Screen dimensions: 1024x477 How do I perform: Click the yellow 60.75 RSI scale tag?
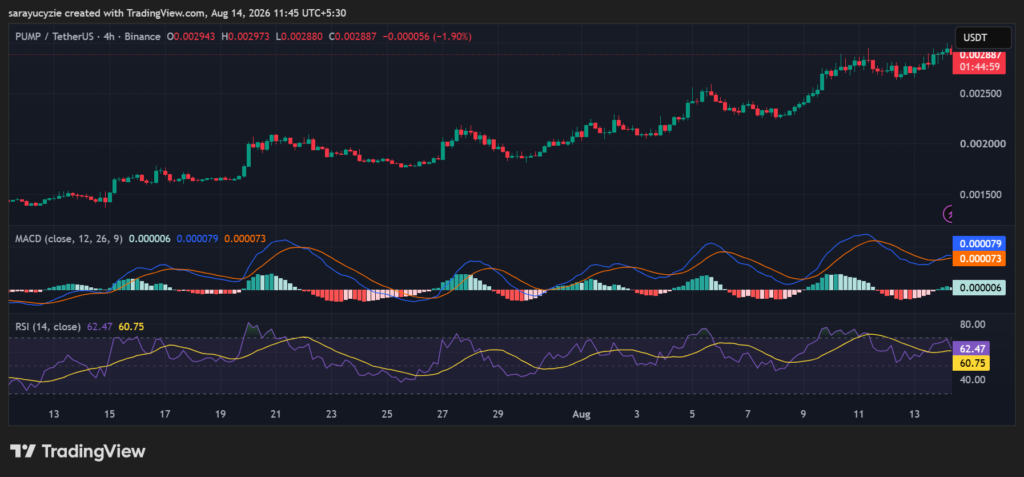tap(972, 363)
